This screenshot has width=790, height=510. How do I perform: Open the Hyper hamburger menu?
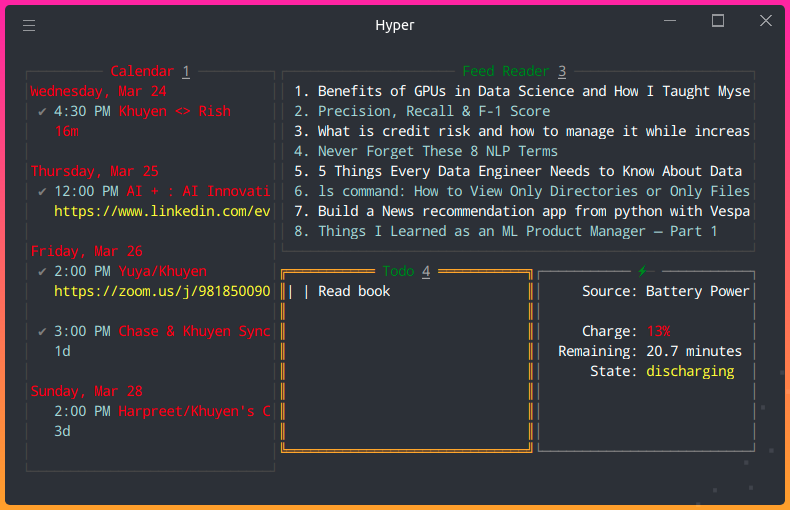(x=29, y=25)
